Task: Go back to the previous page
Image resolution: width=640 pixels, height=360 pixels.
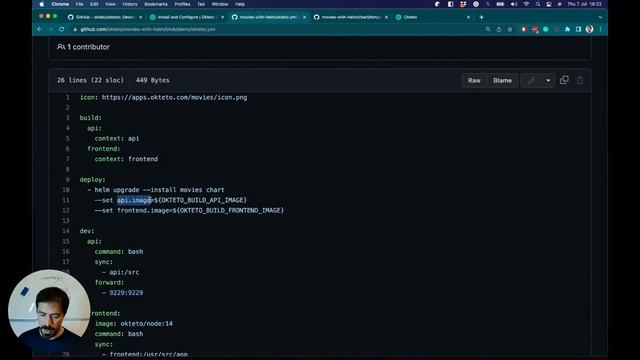Action: (x=40, y=29)
